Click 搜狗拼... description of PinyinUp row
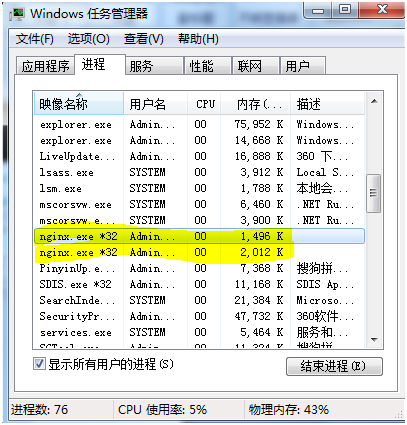The height and width of the screenshot is (425, 407). [322, 268]
